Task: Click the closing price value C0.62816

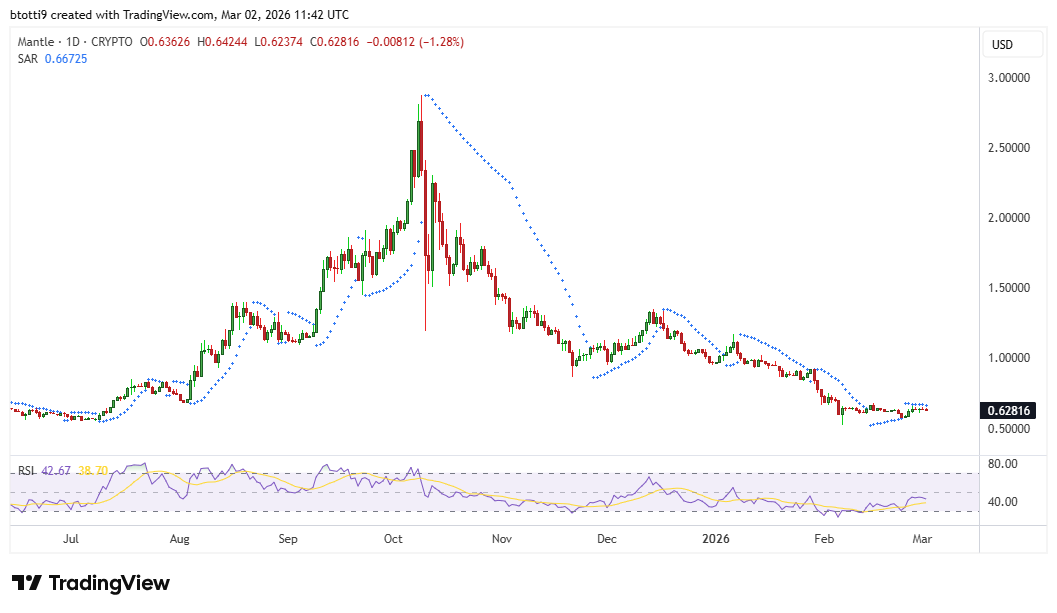Action: [x=334, y=42]
